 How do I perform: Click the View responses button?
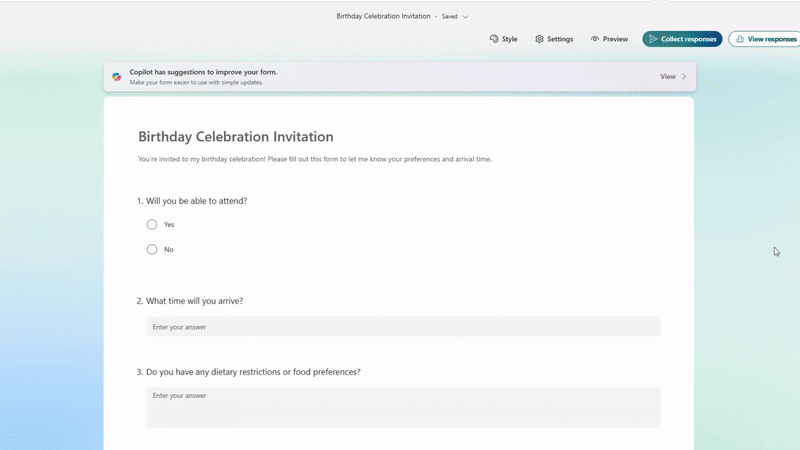pyautogui.click(x=764, y=39)
